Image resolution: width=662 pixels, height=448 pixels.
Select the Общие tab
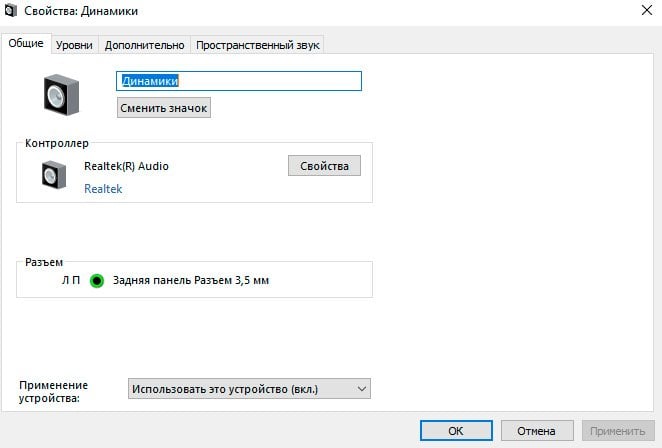tap(26, 43)
